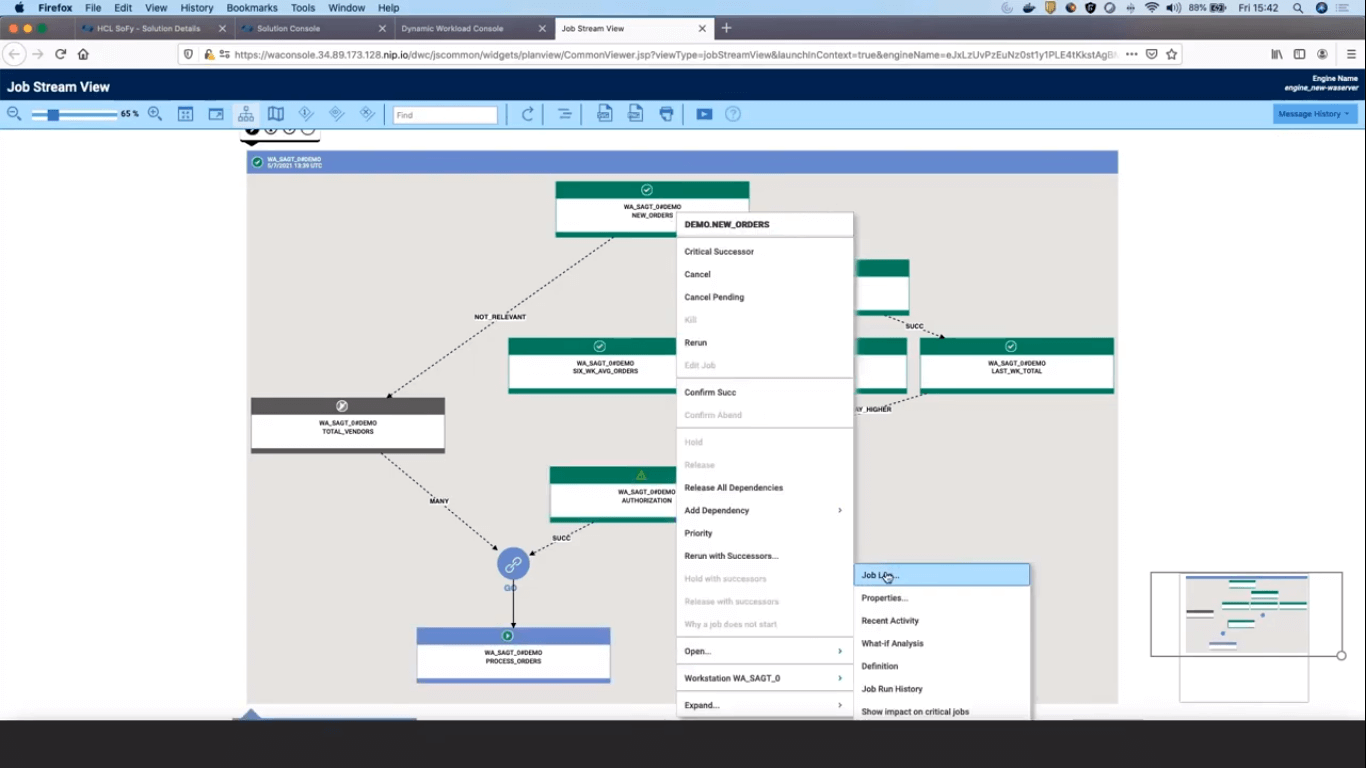Click the hierarchy layout icon in toolbar
The width and height of the screenshot is (1366, 768).
coord(245,114)
